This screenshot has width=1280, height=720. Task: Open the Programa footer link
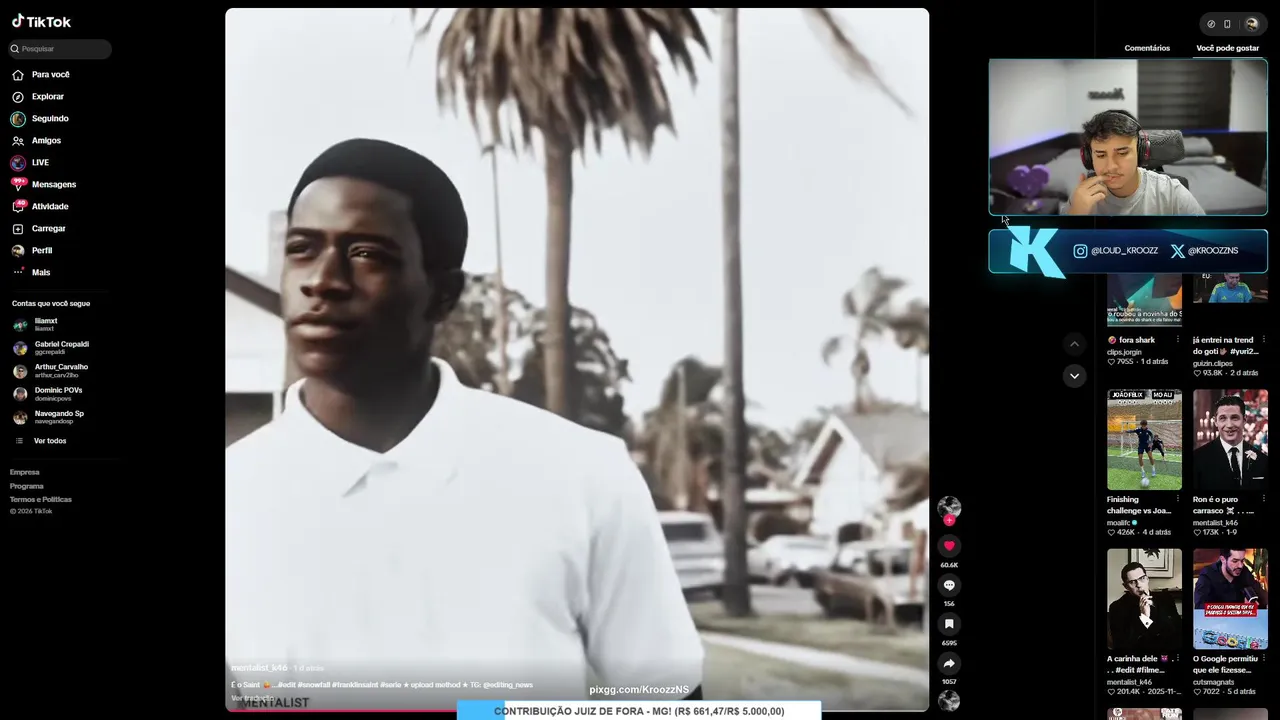pos(27,486)
